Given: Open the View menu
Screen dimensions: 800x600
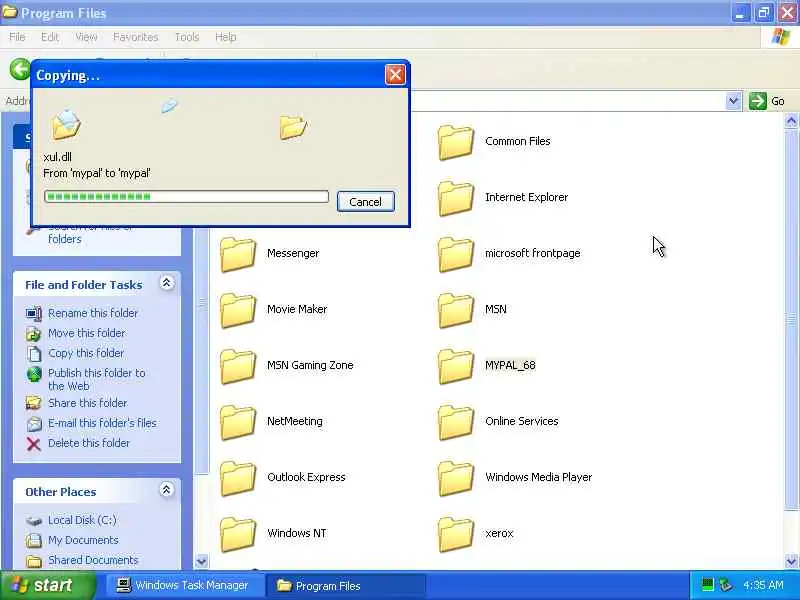Looking at the screenshot, I should (x=86, y=37).
